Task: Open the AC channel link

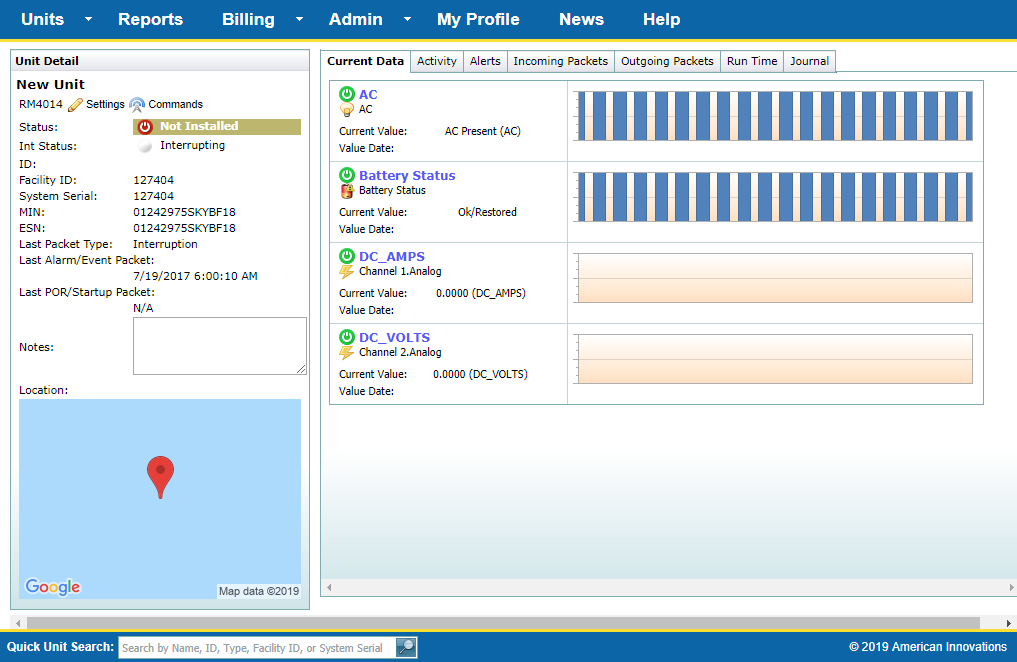Action: 368,94
